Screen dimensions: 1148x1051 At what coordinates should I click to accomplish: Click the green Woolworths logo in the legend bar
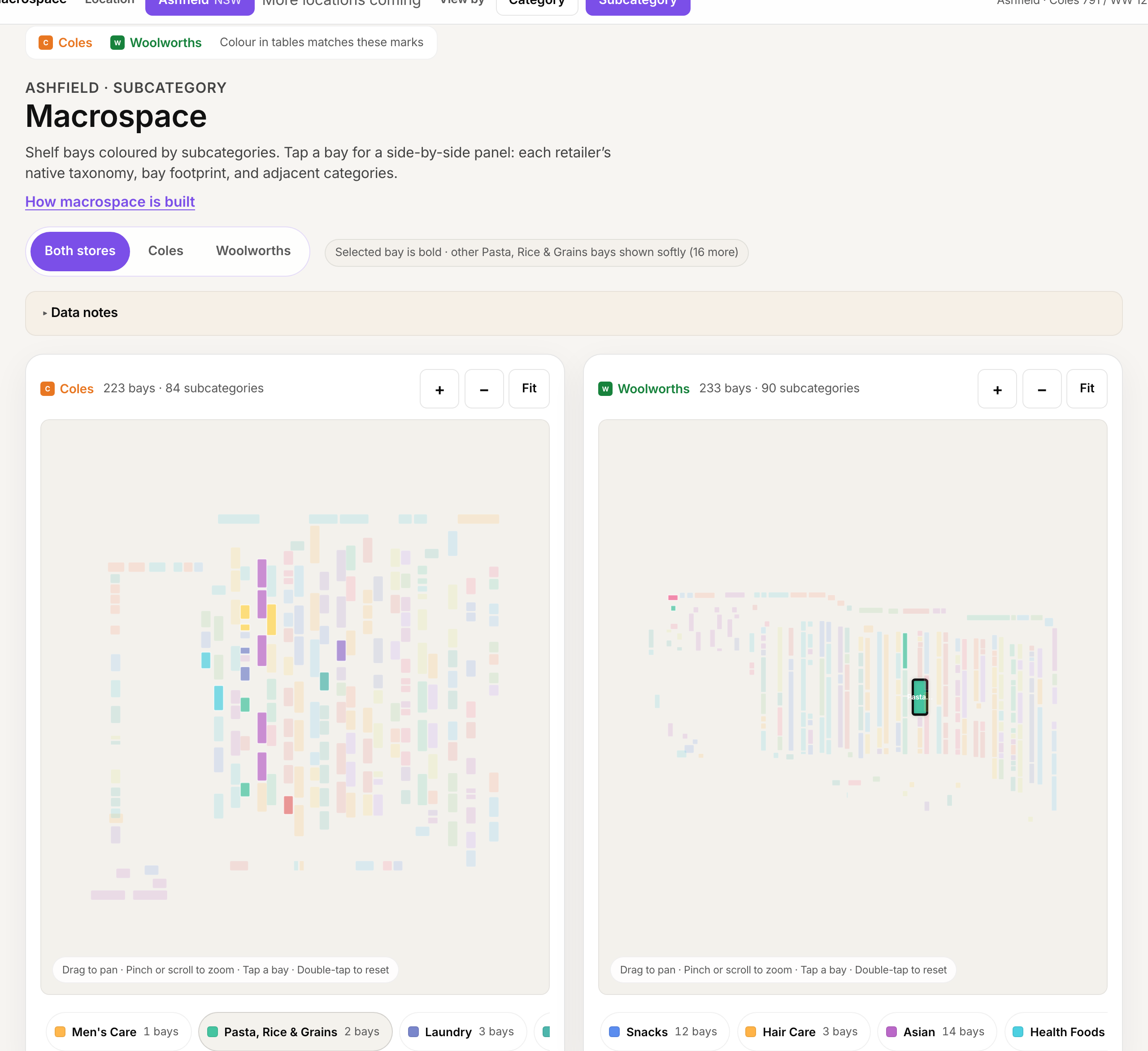tap(117, 43)
